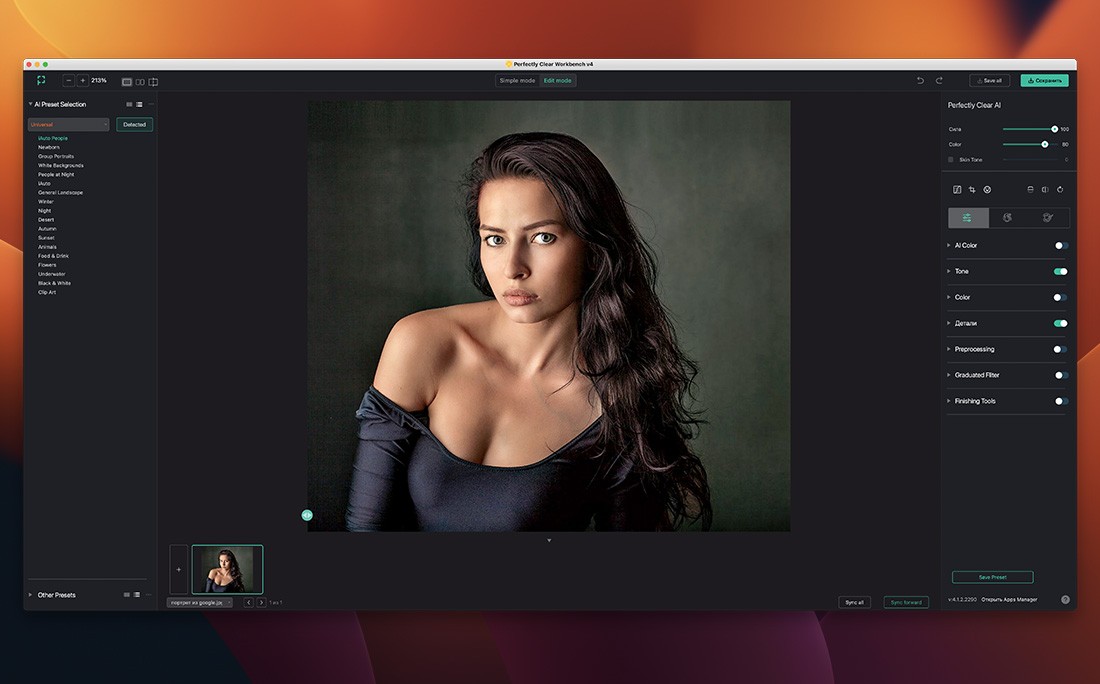Check the Skin Tone checkbox
Viewport: 1100px width, 684px height.
click(951, 159)
